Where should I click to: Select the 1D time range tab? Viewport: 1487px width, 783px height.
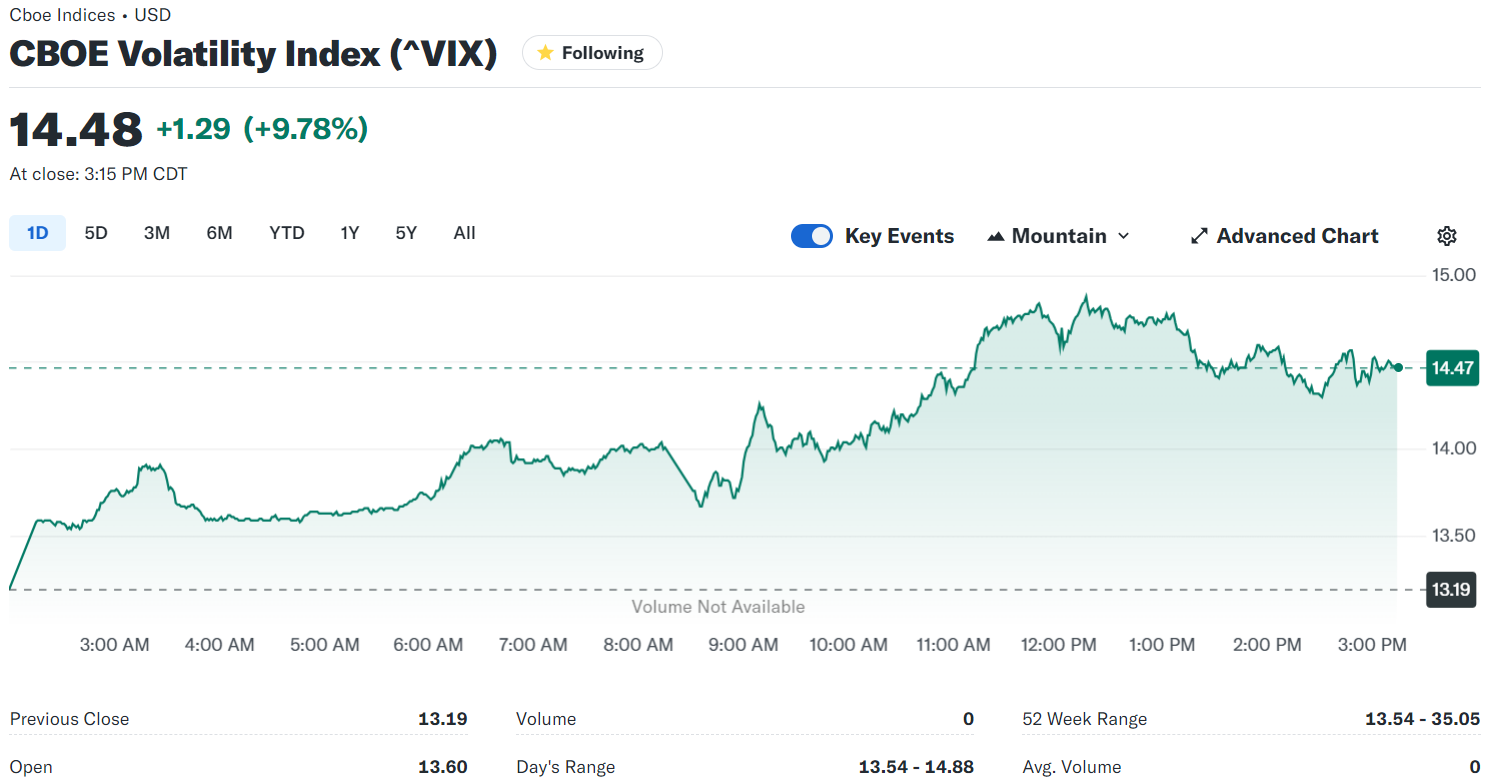(x=37, y=233)
